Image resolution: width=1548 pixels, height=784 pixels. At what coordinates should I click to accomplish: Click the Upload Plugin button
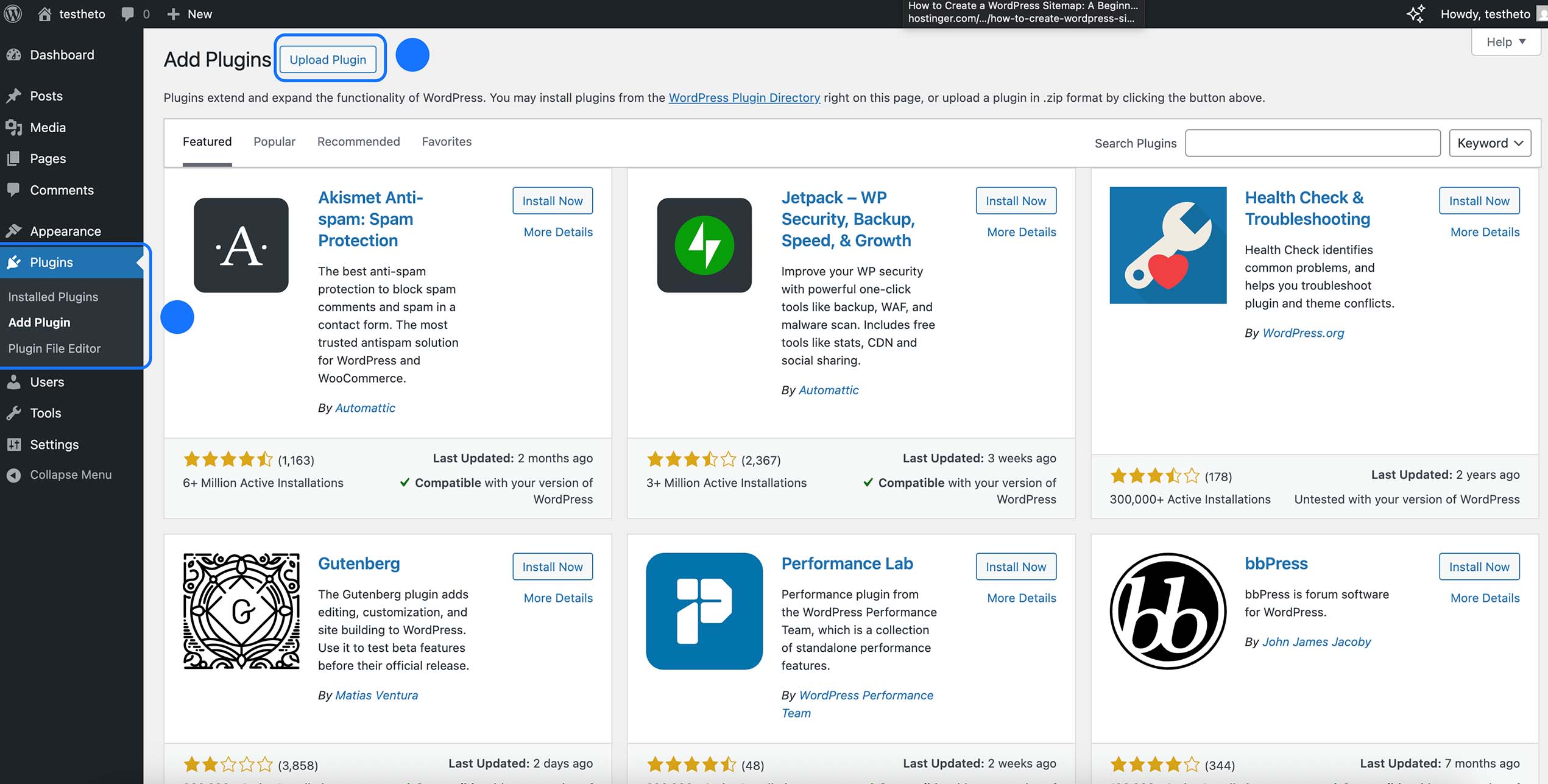[x=329, y=59]
